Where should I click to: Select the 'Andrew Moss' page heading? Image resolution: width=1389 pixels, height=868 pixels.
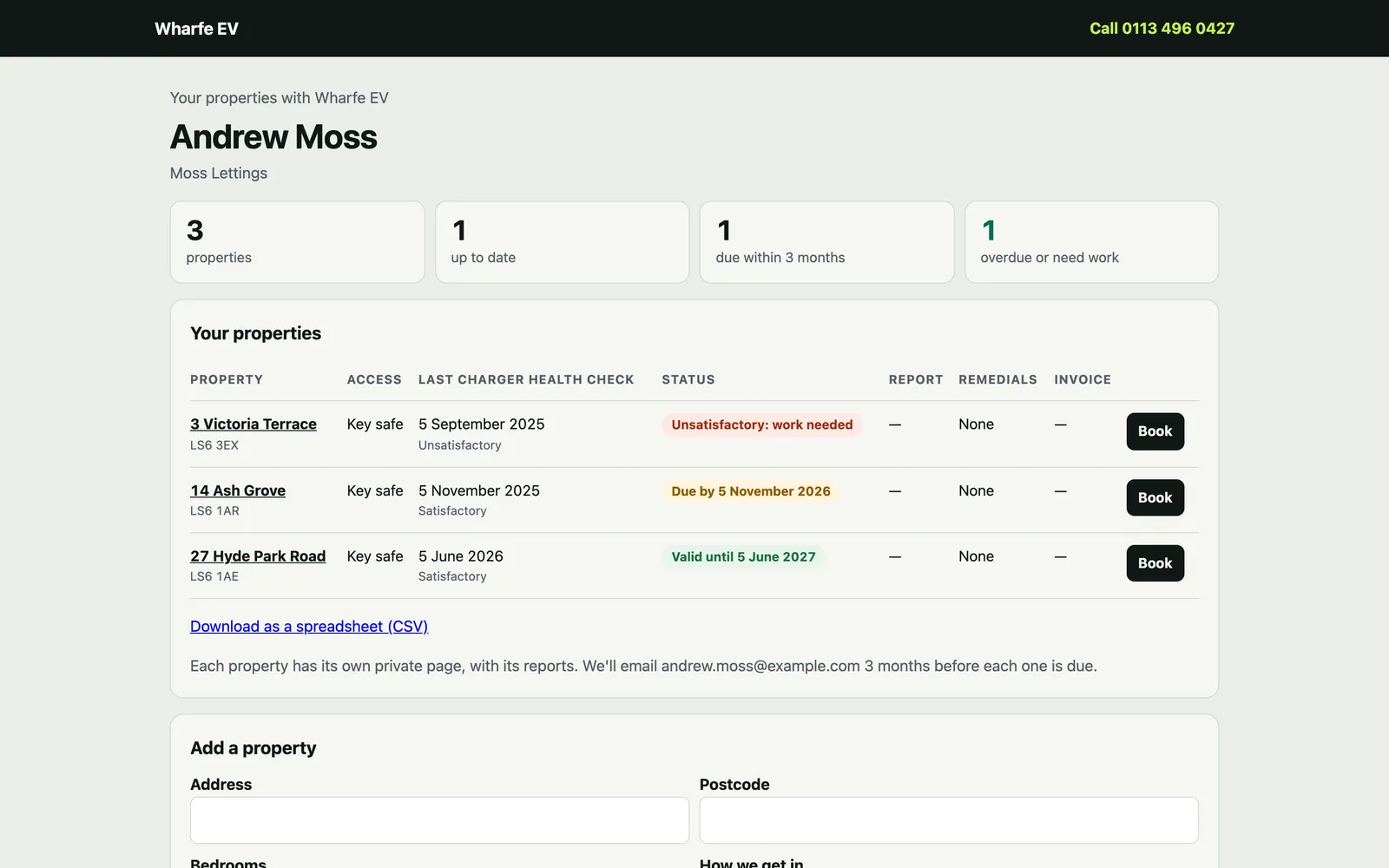click(x=273, y=137)
